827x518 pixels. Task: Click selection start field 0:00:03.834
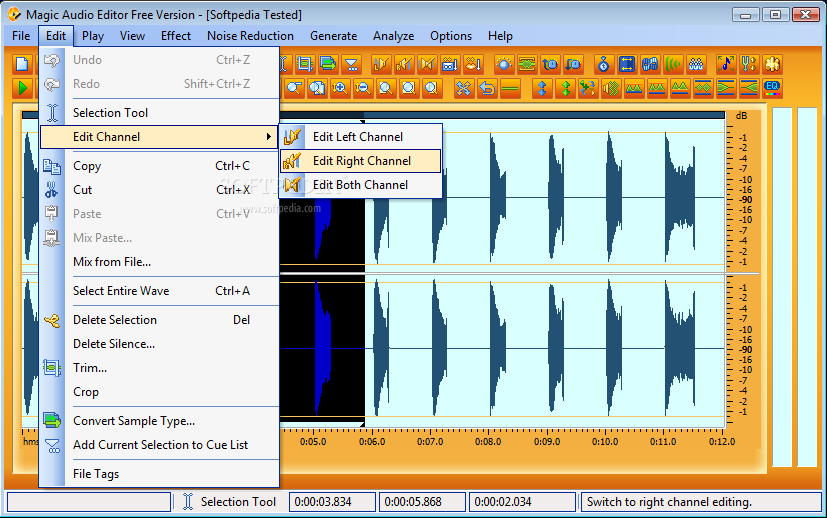pyautogui.click(x=332, y=502)
